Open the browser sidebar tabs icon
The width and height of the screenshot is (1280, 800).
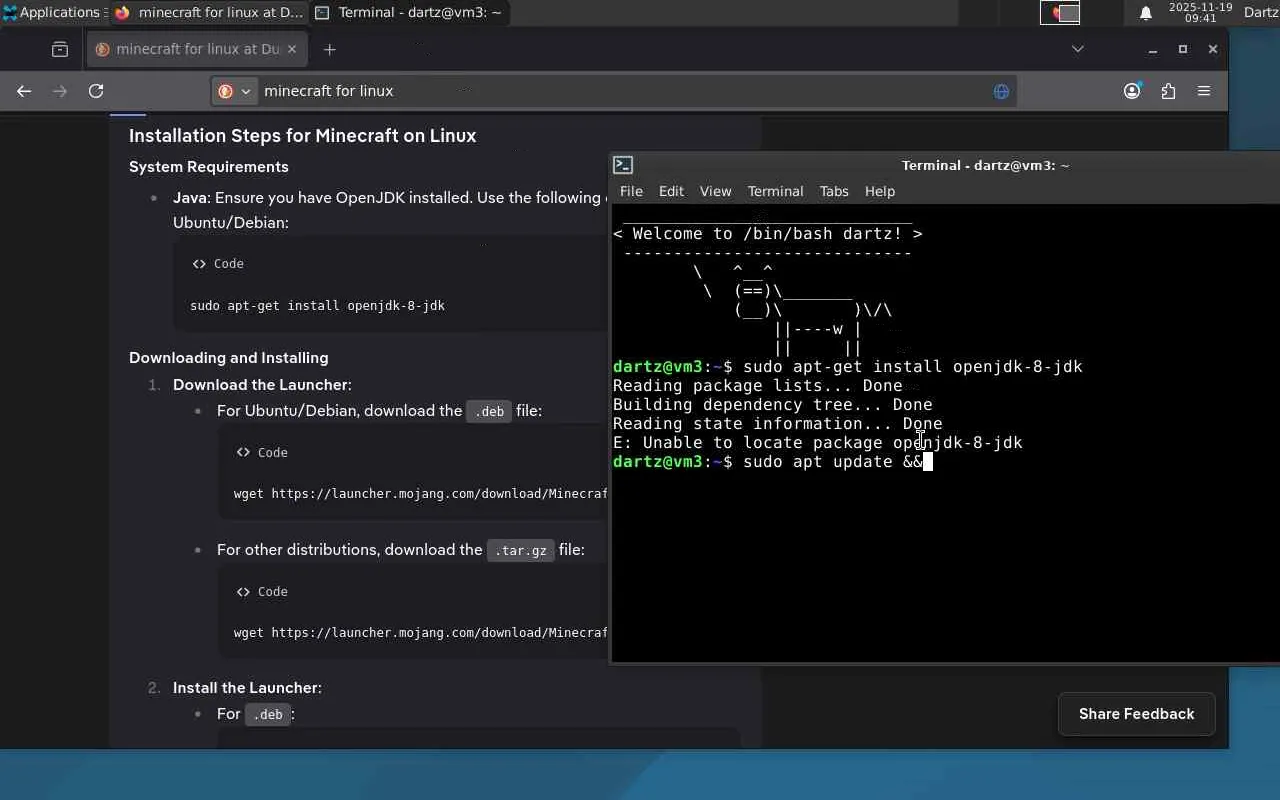coord(60,49)
